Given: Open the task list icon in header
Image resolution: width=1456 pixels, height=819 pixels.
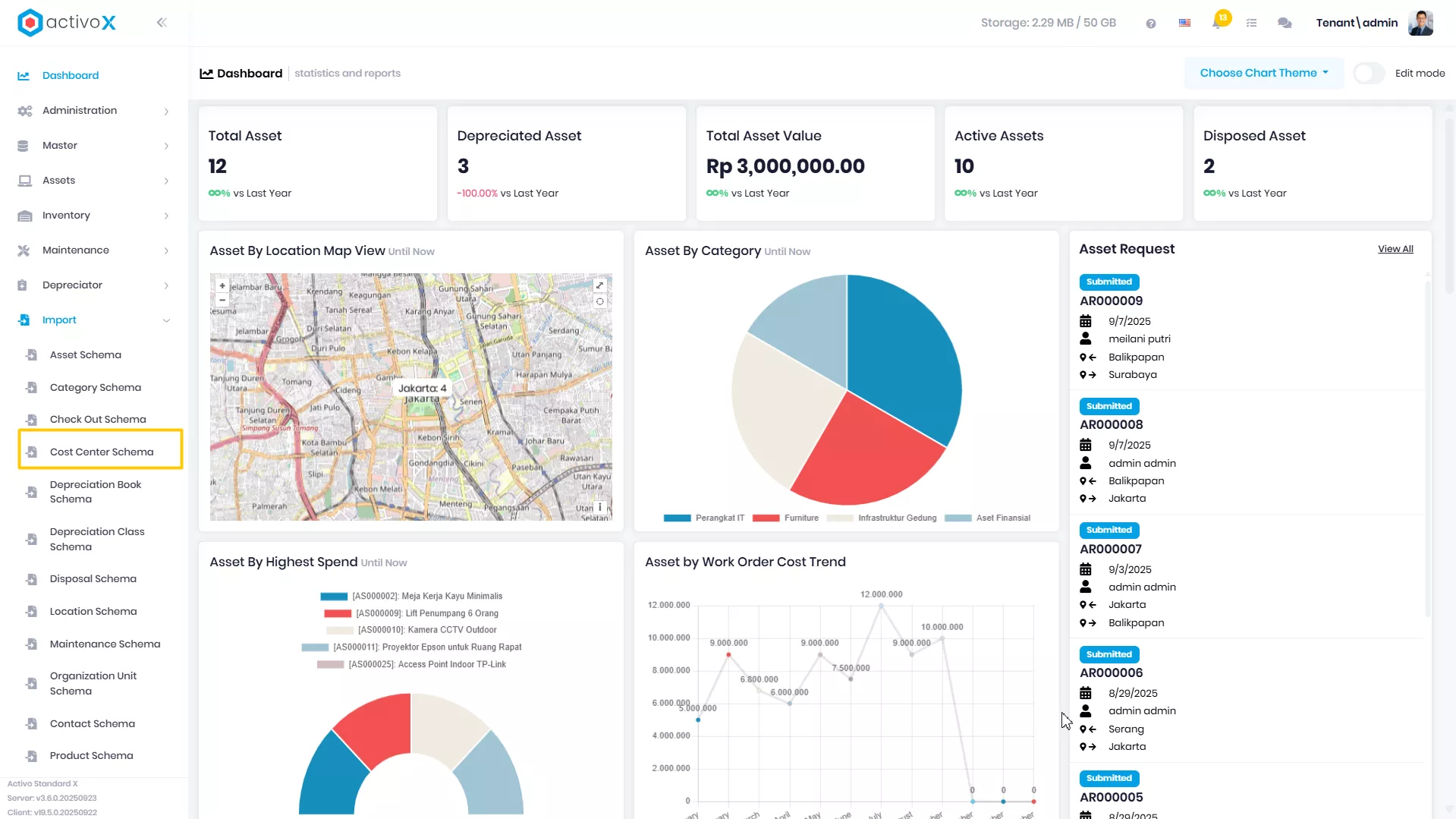Looking at the screenshot, I should click(1252, 24).
